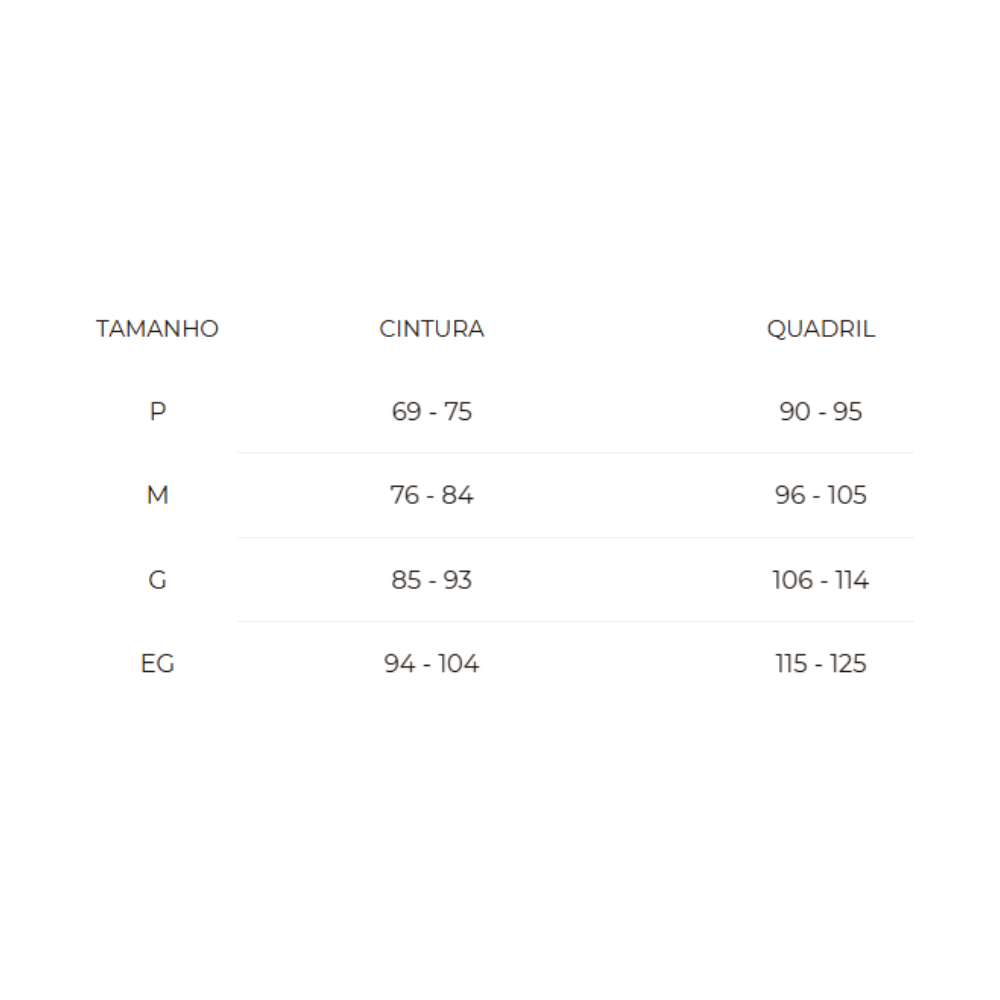Click the 96 - 105 hip value
The height and width of the screenshot is (1000, 1000).
820,495
